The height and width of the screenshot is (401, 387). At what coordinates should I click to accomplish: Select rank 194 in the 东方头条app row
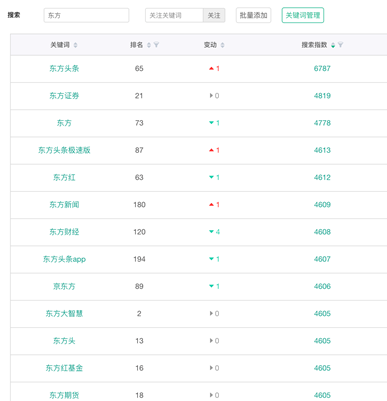click(x=139, y=259)
